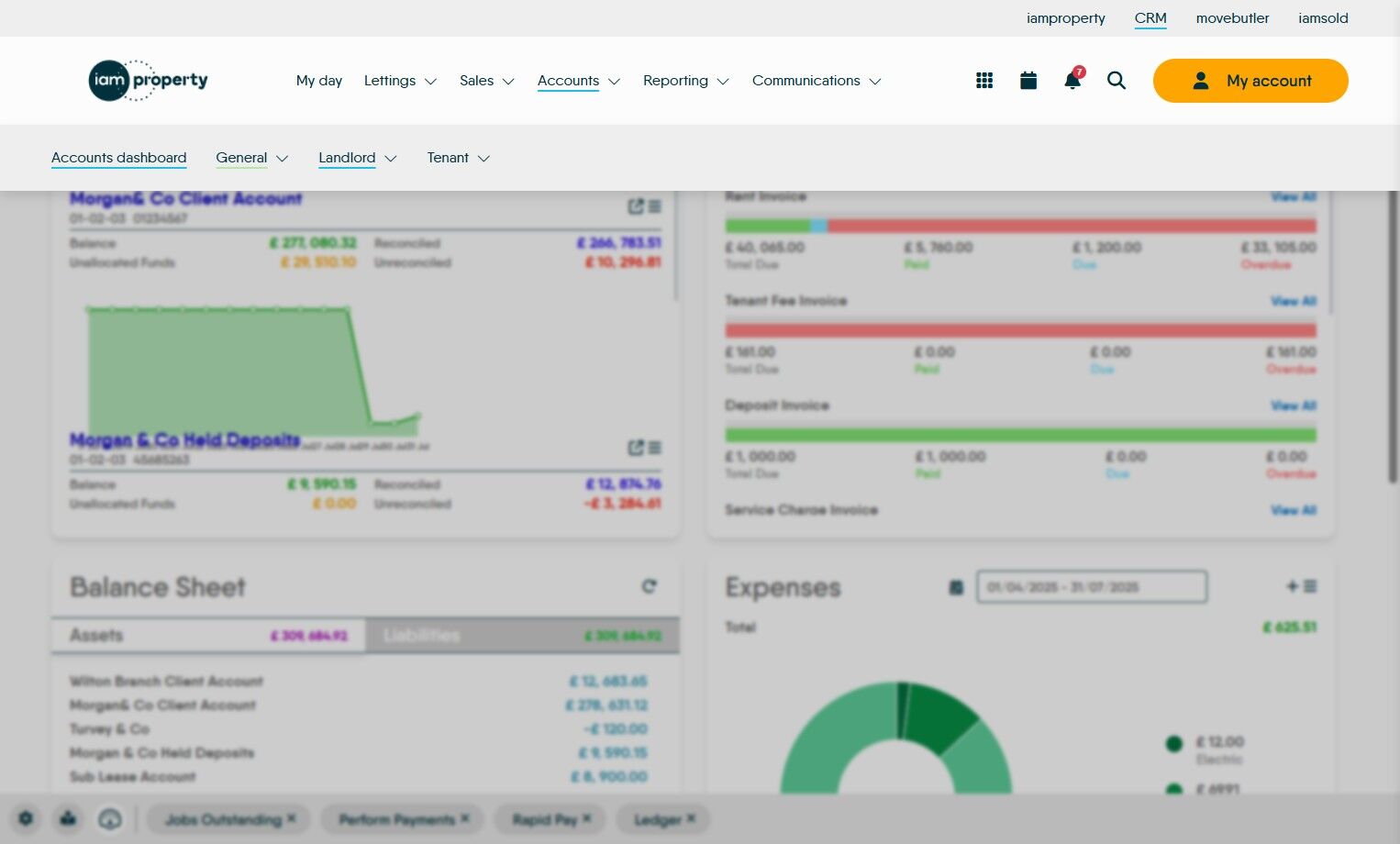Open Held Deposits chart menu icon

click(x=655, y=448)
